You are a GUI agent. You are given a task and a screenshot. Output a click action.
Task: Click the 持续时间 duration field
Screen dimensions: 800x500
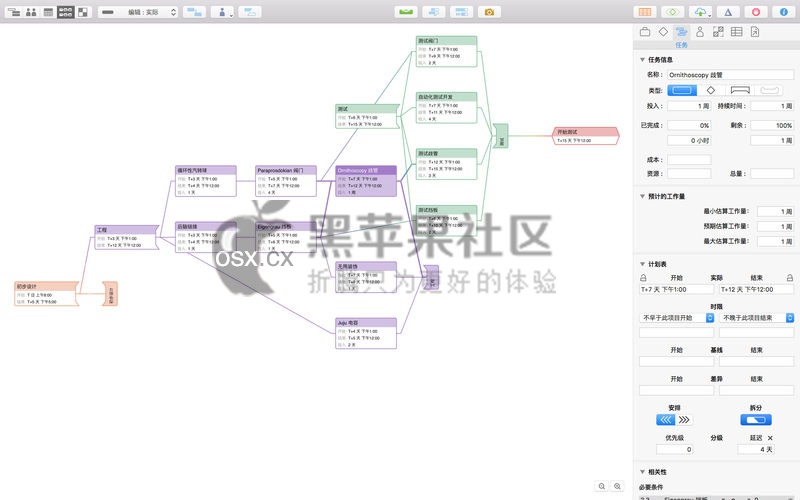pyautogui.click(x=772, y=106)
